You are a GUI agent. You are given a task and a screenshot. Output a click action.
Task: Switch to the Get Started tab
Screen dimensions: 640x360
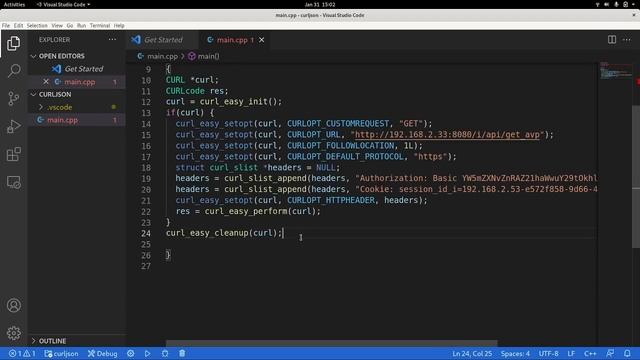162,40
